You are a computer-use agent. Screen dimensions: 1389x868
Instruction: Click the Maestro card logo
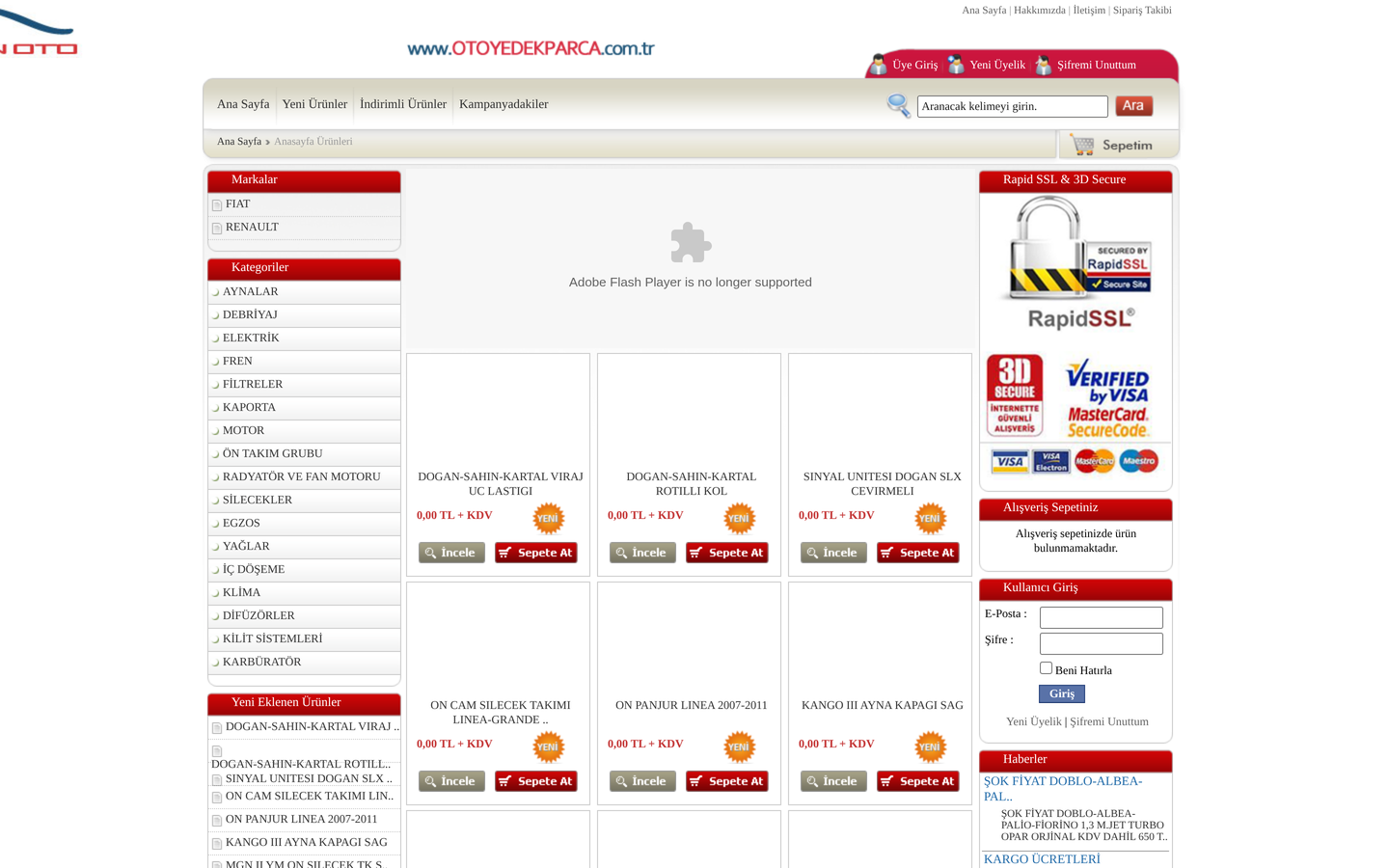pos(1138,461)
